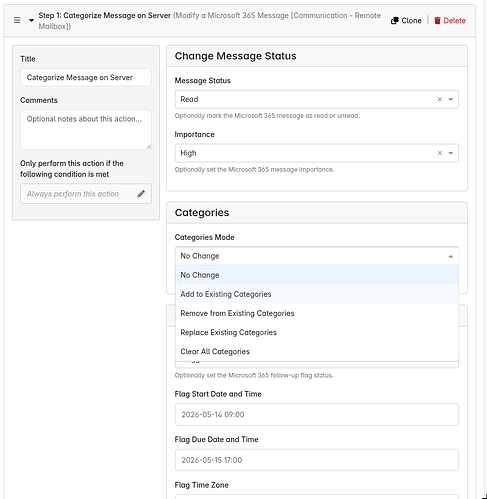Collapse the Categories Mode dropdown arrow
Image resolution: width=487 pixels, height=499 pixels.
(x=451, y=256)
